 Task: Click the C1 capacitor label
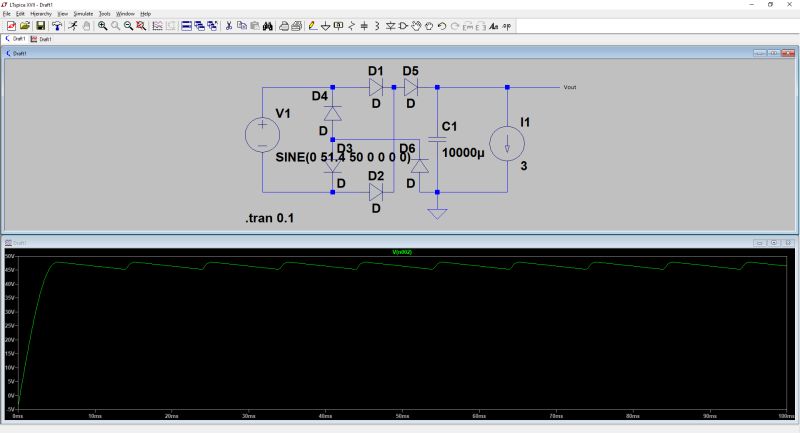tap(449, 126)
